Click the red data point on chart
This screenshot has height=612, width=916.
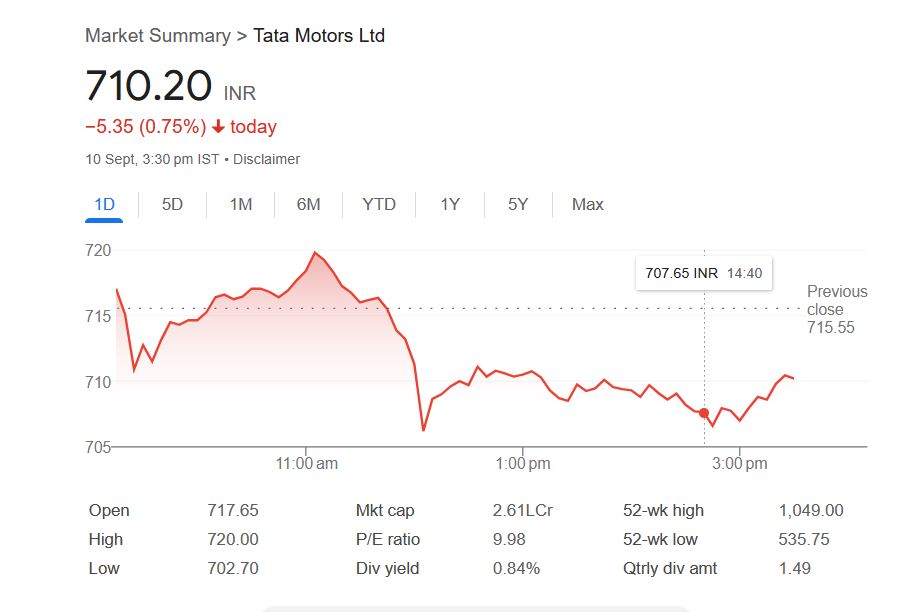click(x=704, y=413)
